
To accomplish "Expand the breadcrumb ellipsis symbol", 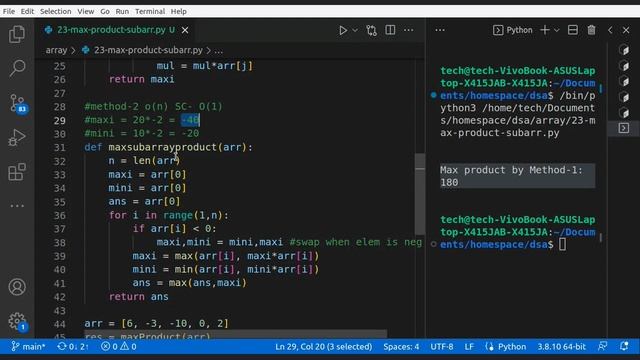I will (219, 51).
